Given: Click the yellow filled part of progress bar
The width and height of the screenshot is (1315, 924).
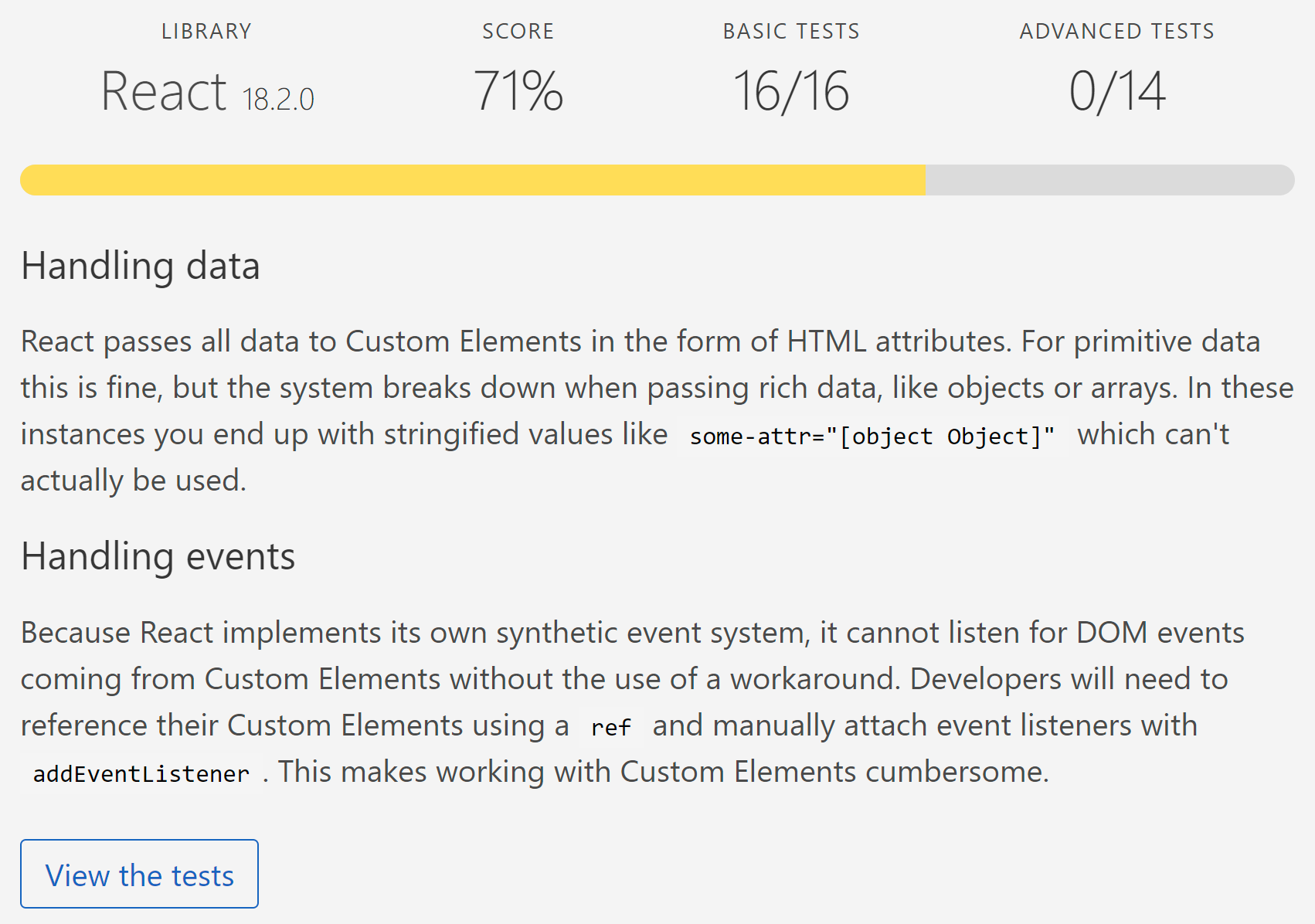Looking at the screenshot, I should 472,180.
